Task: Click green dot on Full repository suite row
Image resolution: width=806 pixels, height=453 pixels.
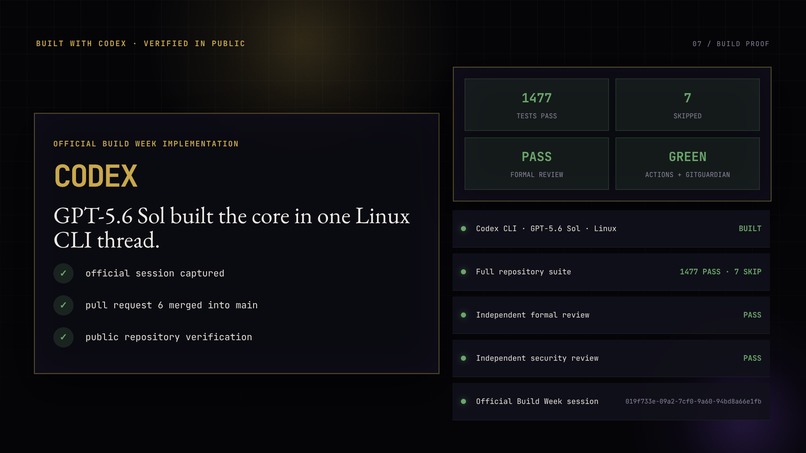Action: point(464,271)
